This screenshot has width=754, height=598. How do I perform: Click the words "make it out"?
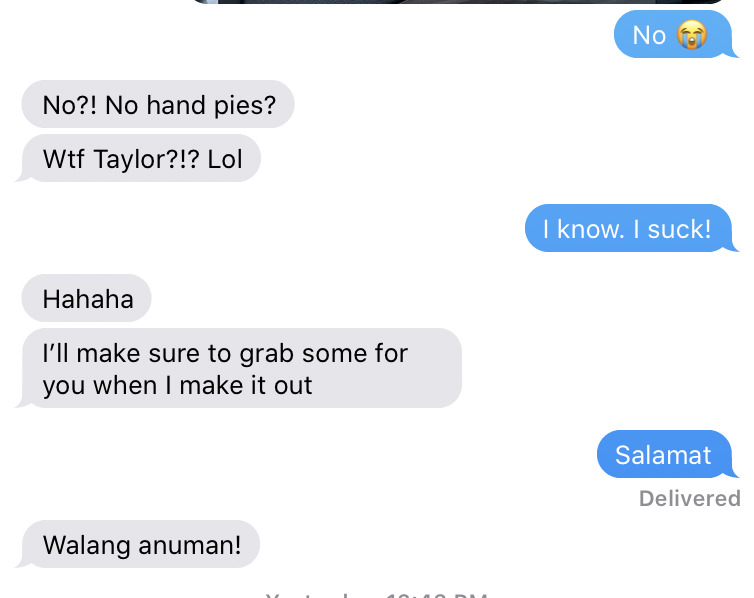tap(246, 386)
